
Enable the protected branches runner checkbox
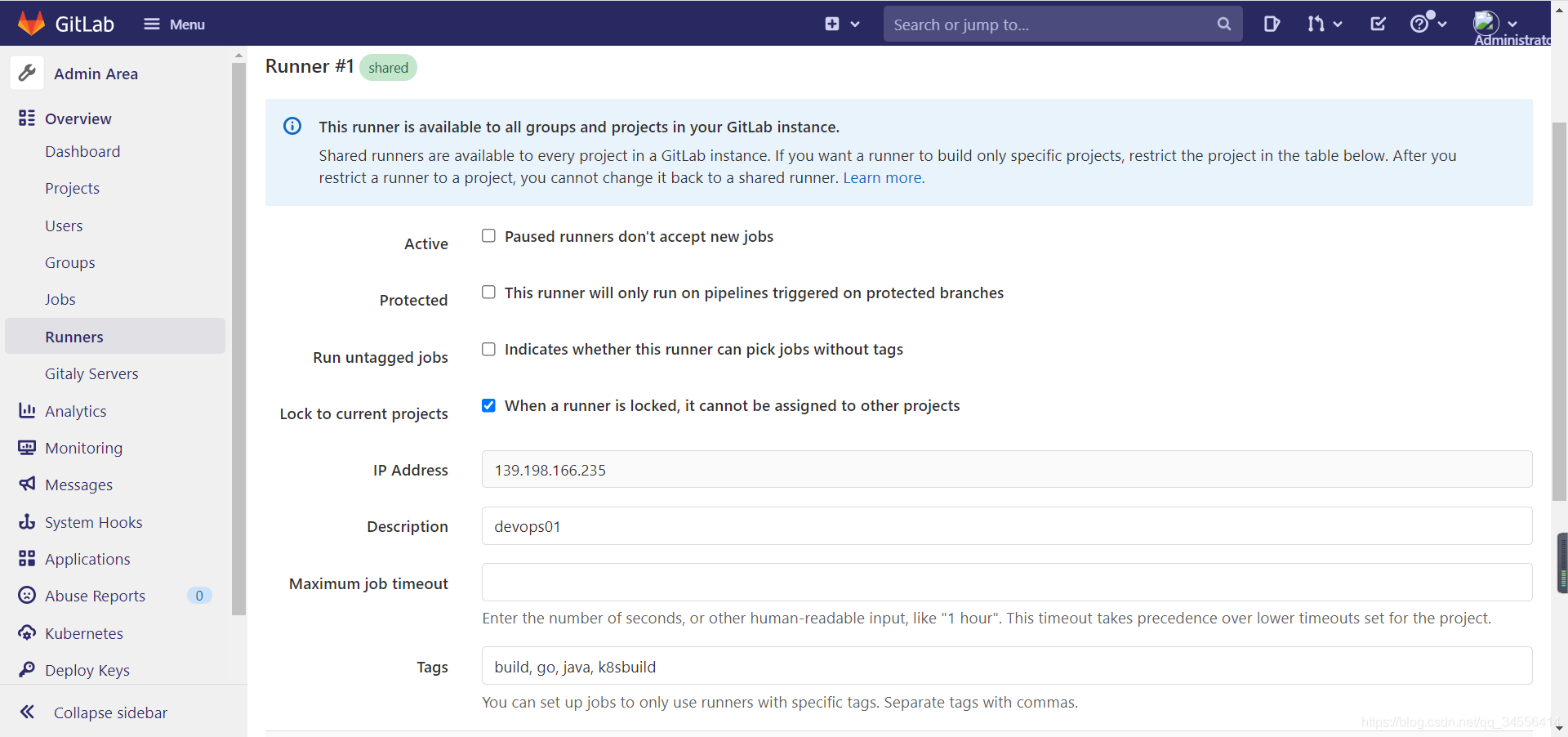click(488, 292)
